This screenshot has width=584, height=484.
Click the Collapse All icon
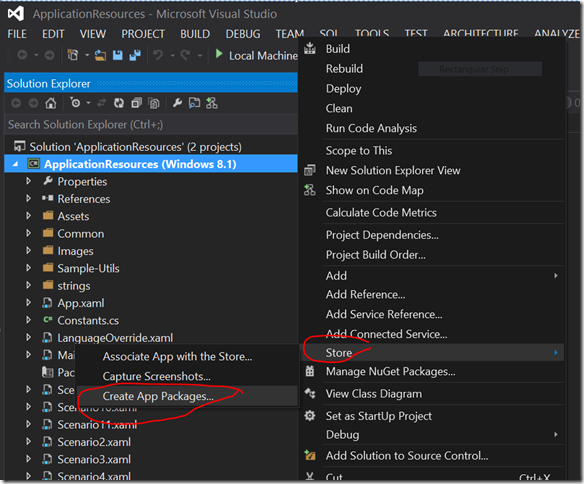point(137,103)
